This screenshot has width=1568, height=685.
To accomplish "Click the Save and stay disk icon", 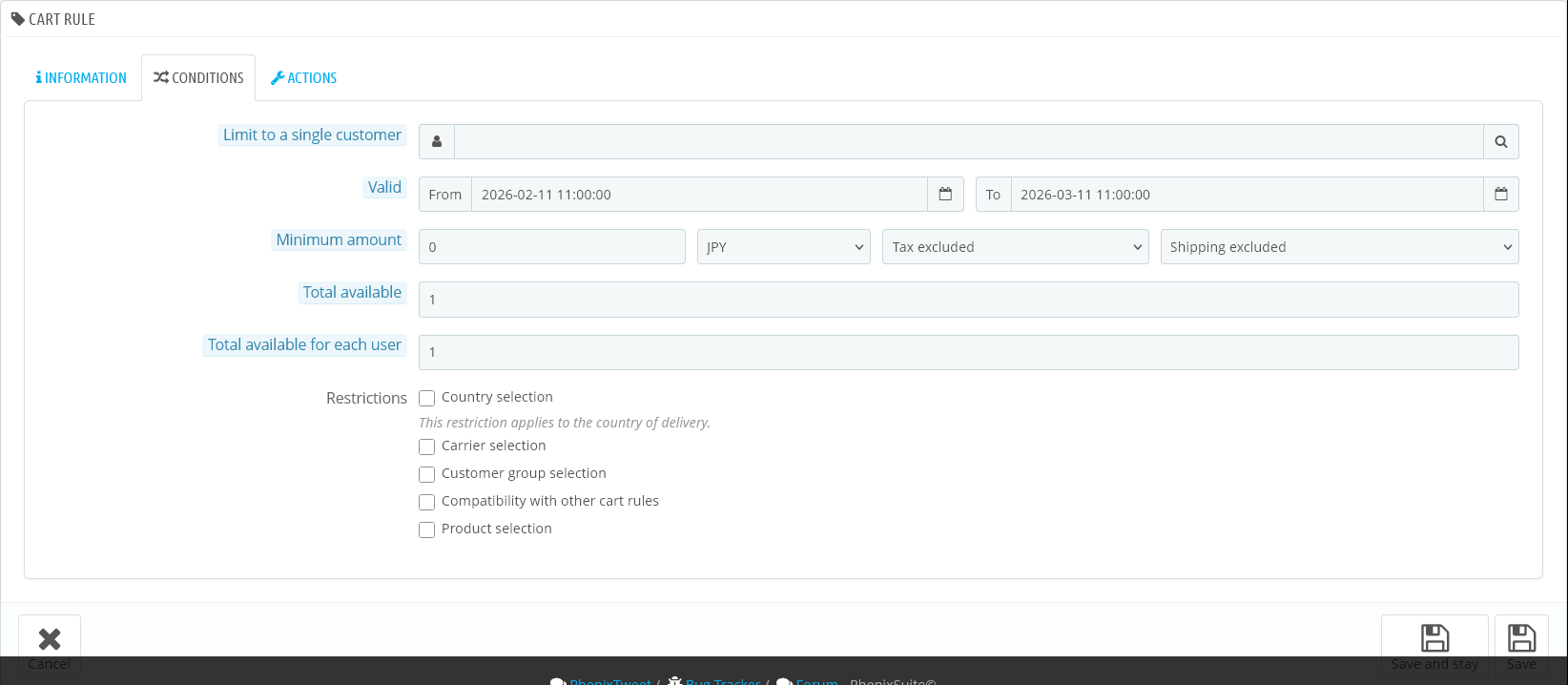I will [1434, 637].
